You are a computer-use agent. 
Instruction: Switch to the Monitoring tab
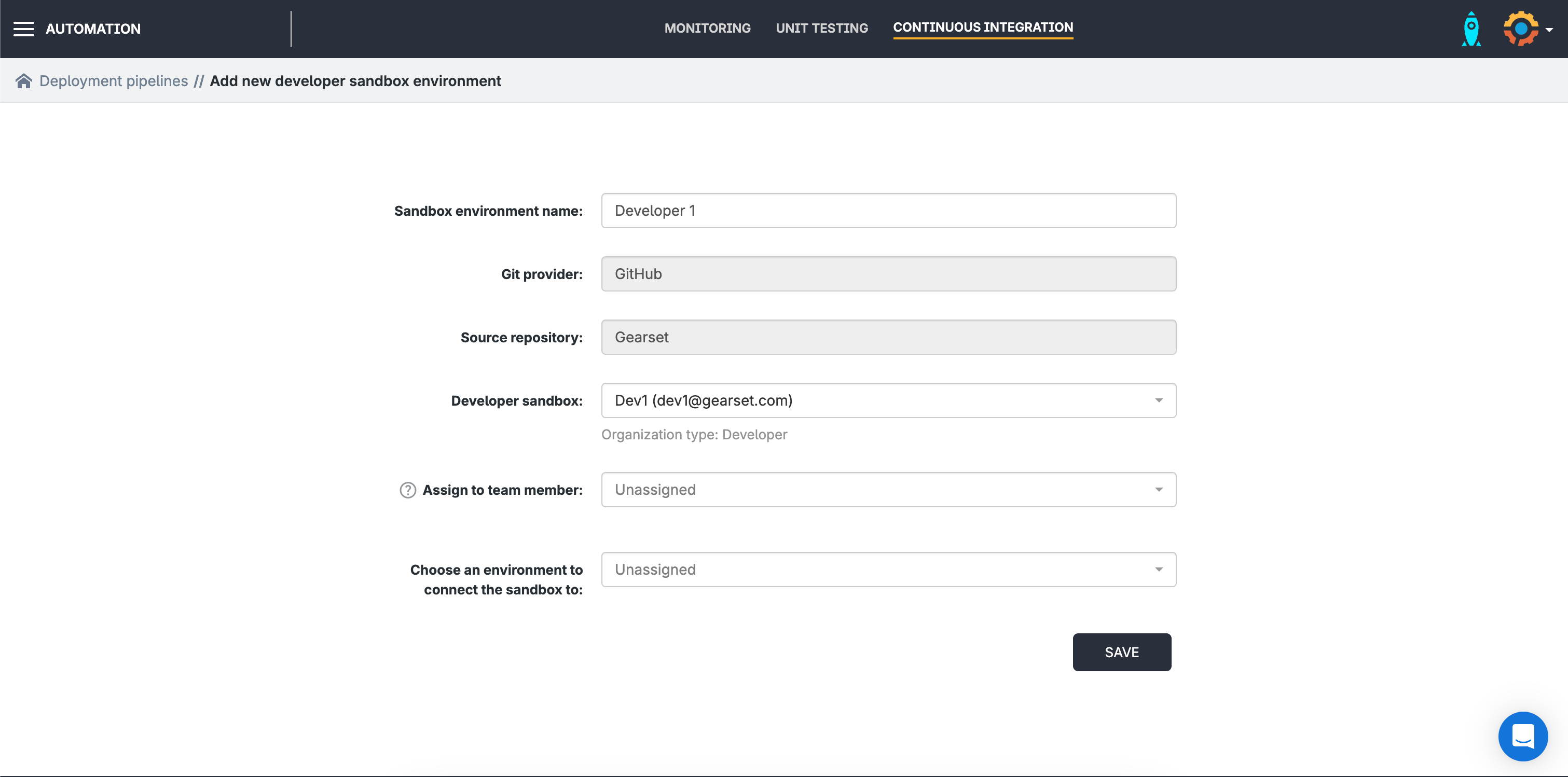pos(707,28)
